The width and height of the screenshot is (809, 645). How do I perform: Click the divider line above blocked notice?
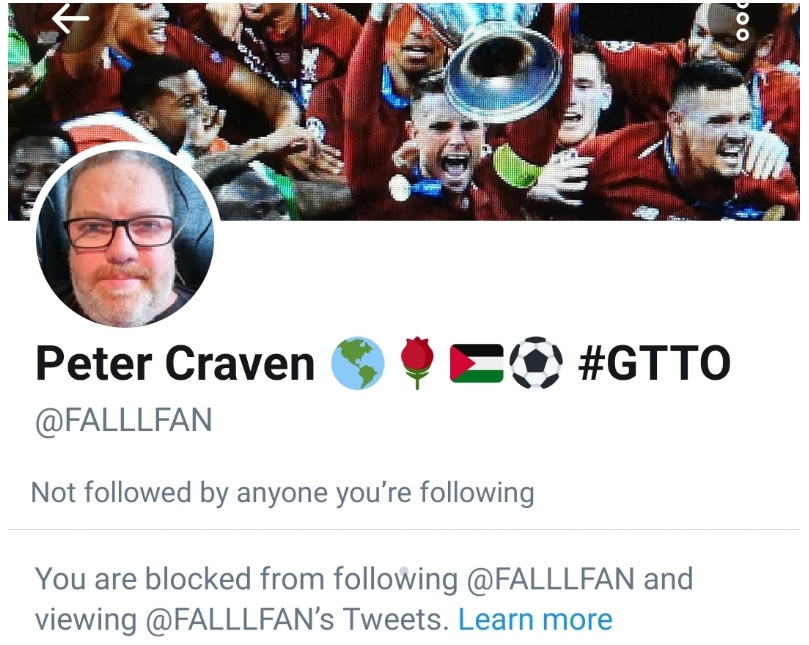[404, 529]
